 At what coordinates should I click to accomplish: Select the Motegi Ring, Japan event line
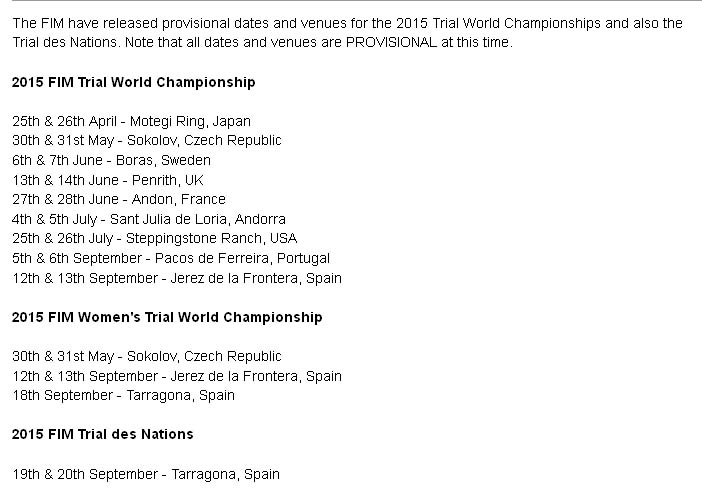[131, 121]
